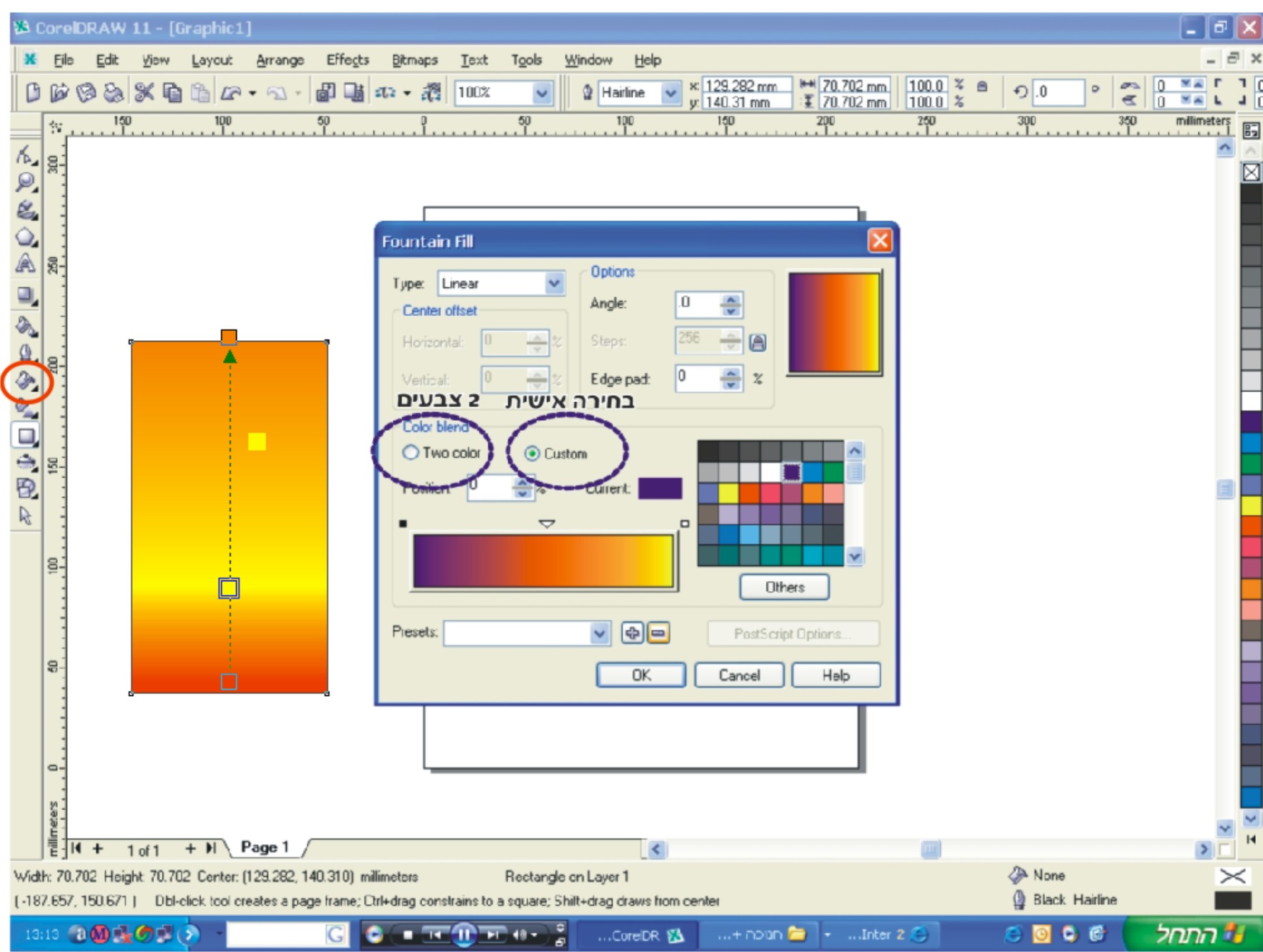
Task: Increase the Edge pad spinner
Action: (x=731, y=372)
